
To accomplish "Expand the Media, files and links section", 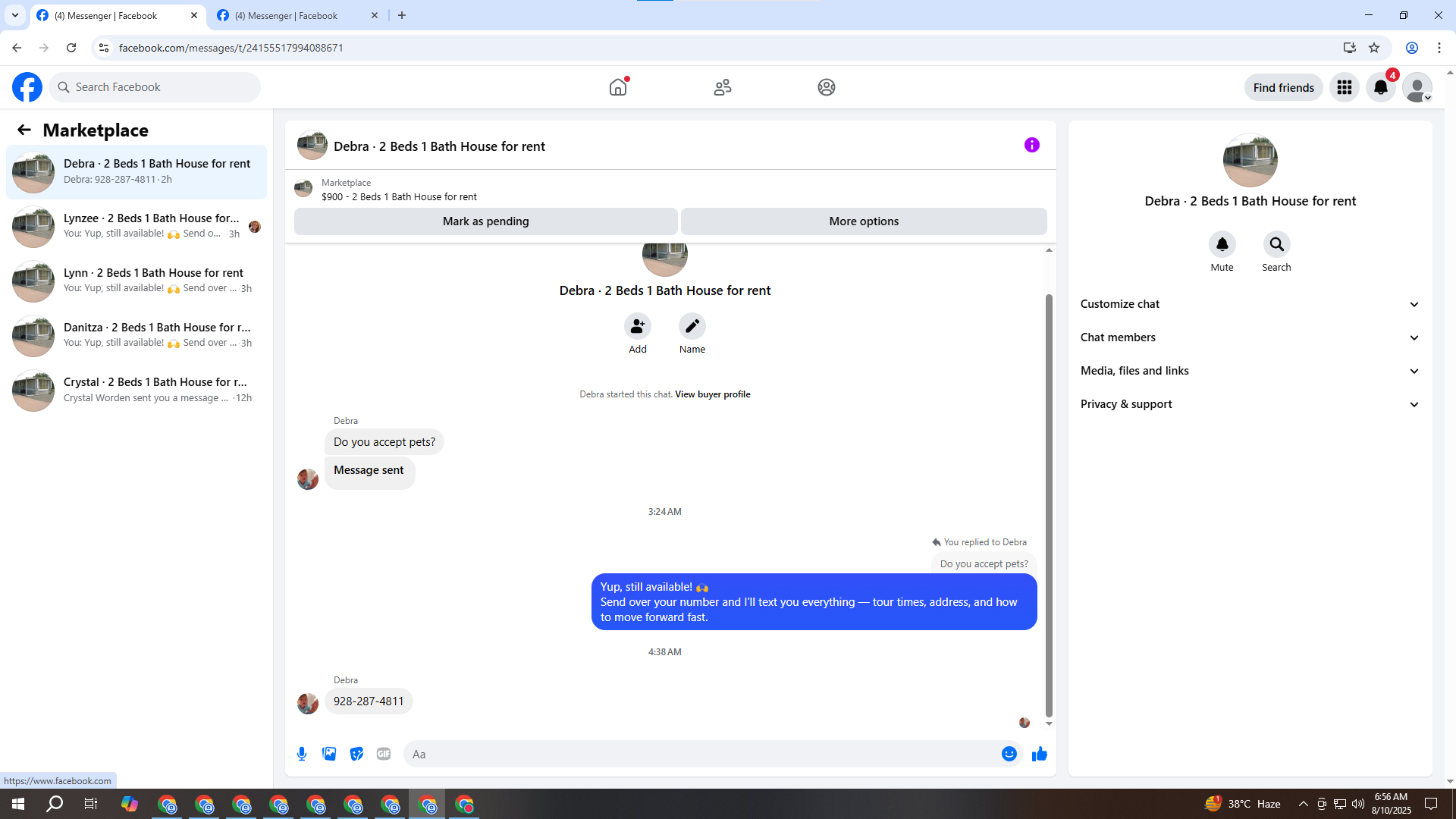I will [1249, 371].
